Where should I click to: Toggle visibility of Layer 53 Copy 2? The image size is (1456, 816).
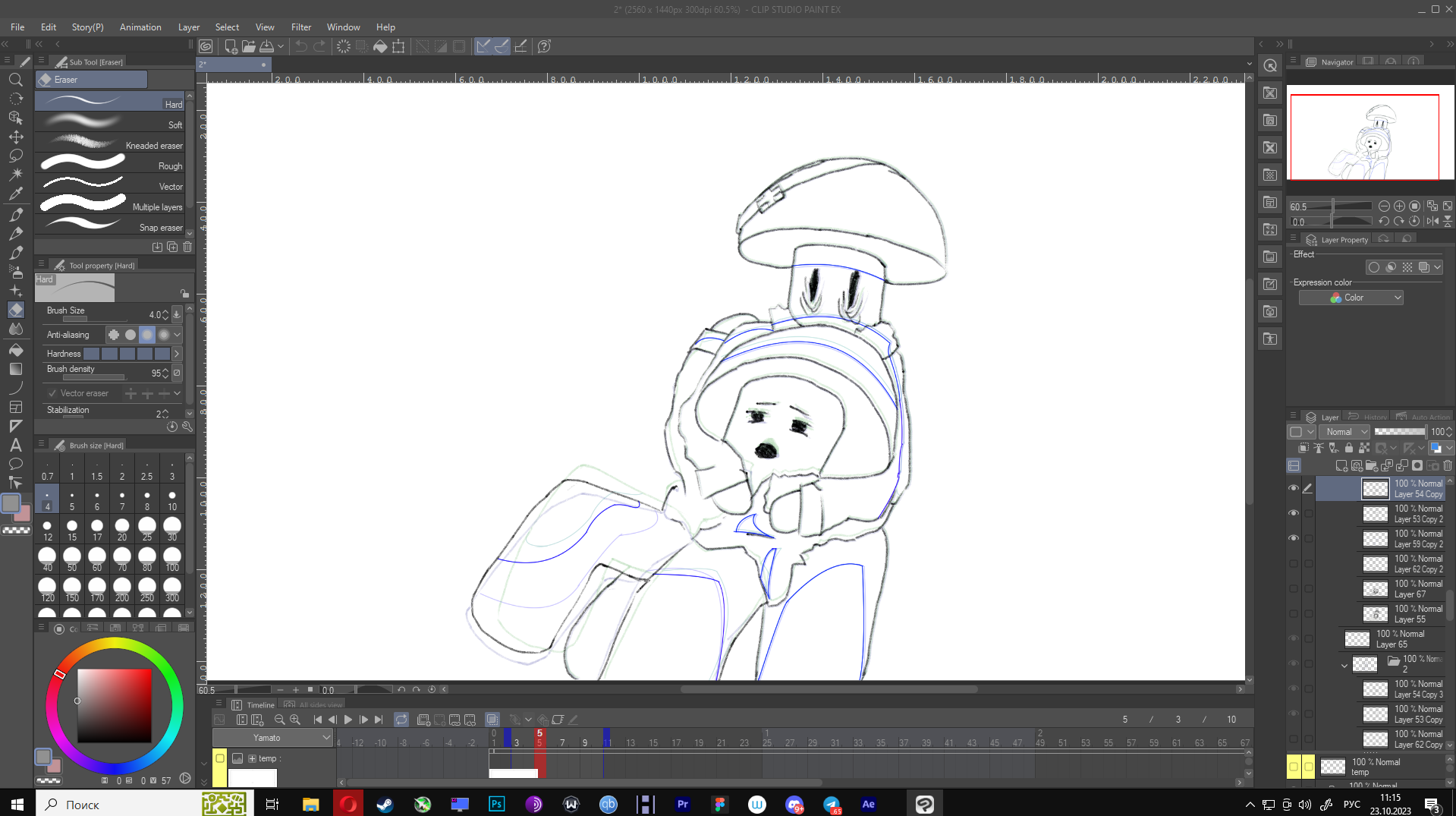pos(1294,513)
